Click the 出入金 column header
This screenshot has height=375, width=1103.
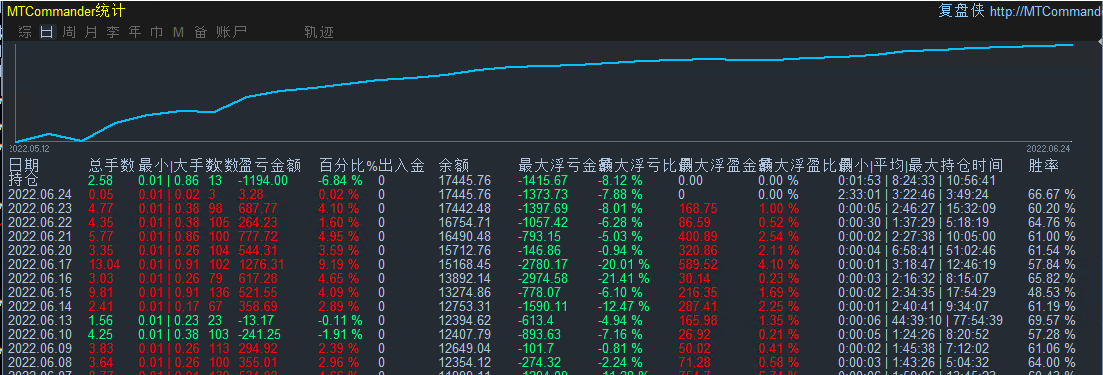point(402,165)
